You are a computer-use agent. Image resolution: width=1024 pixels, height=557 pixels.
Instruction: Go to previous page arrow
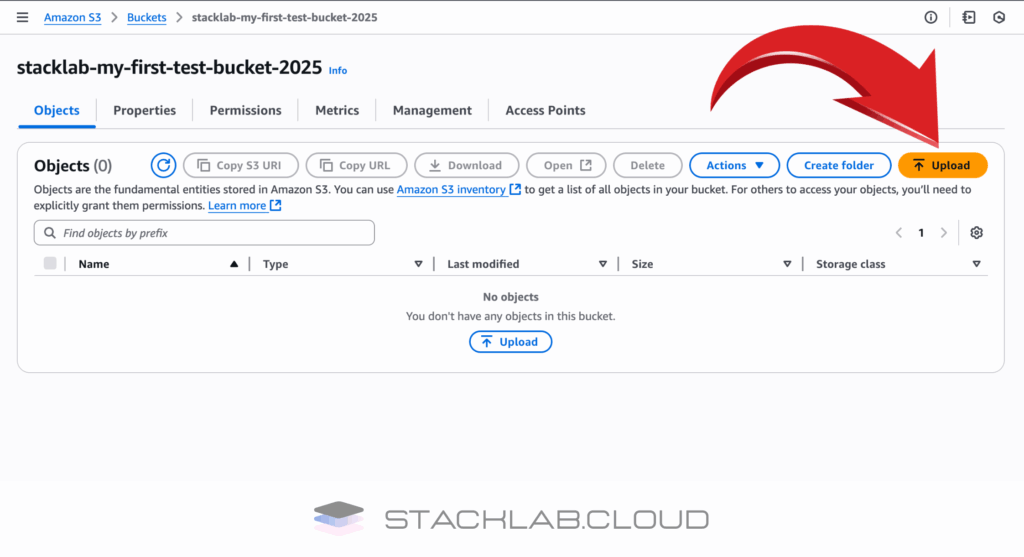pos(899,233)
